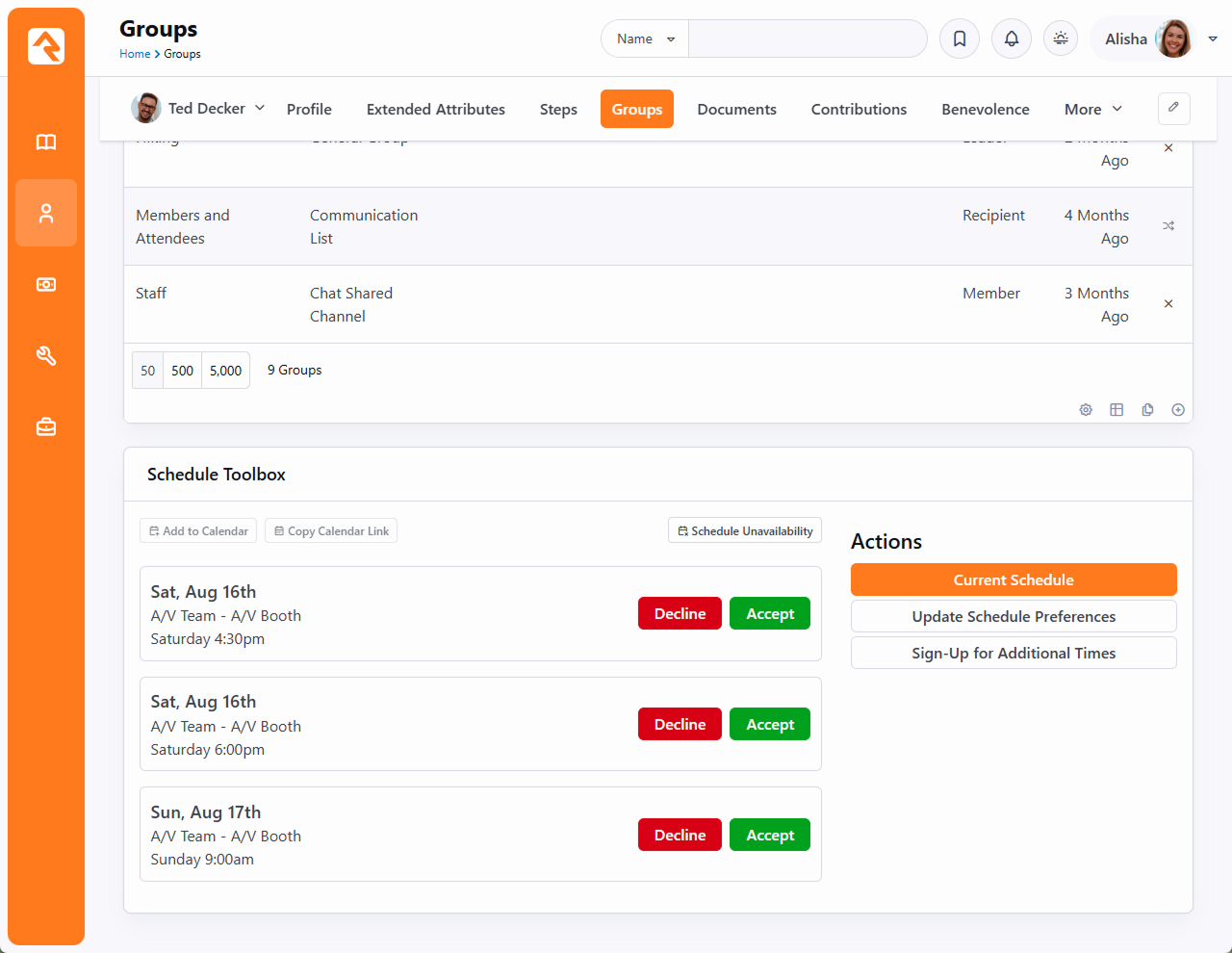Open the briefcase admin sidebar icon
This screenshot has width=1232, height=953.
46,426
